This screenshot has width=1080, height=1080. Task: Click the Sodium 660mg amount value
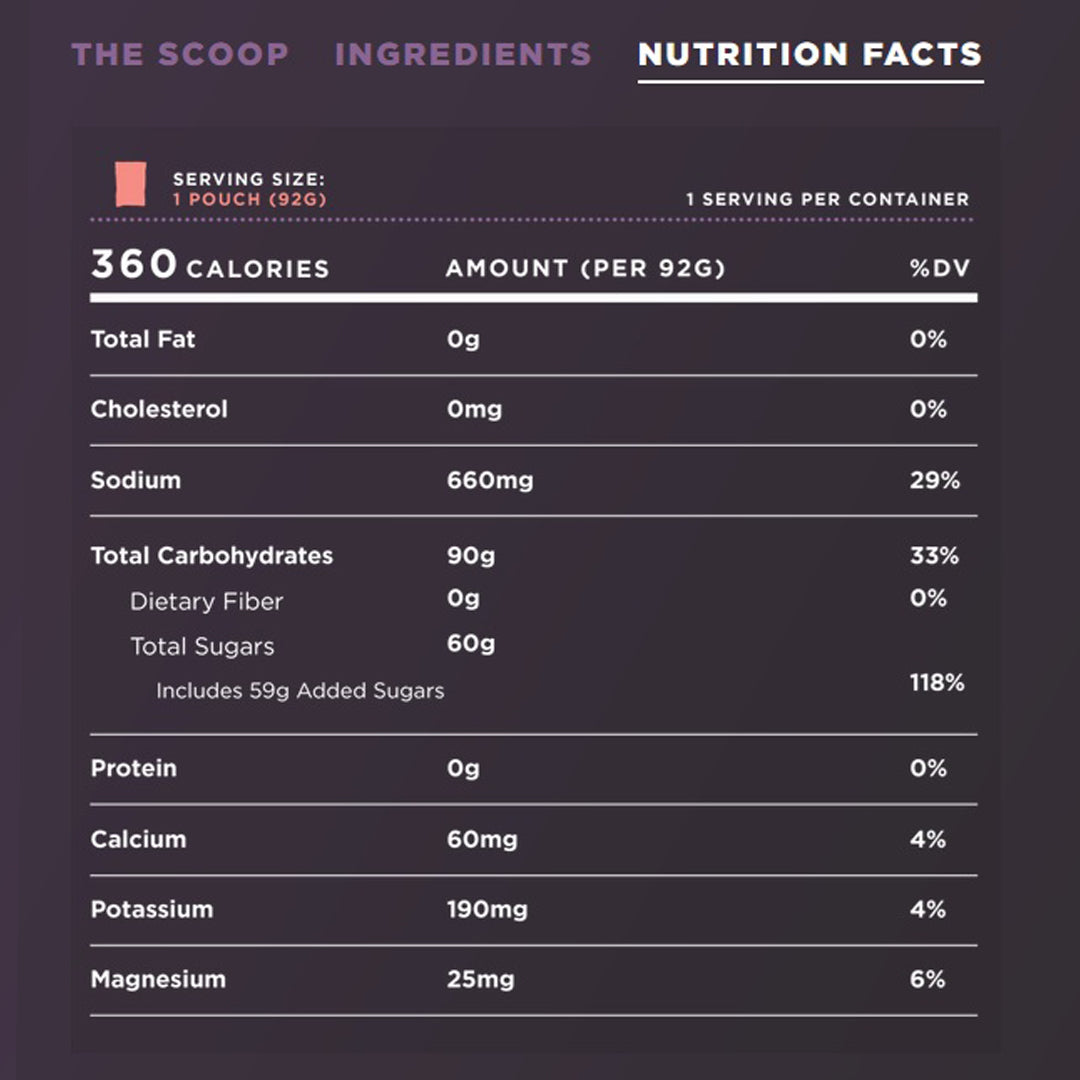[490, 480]
